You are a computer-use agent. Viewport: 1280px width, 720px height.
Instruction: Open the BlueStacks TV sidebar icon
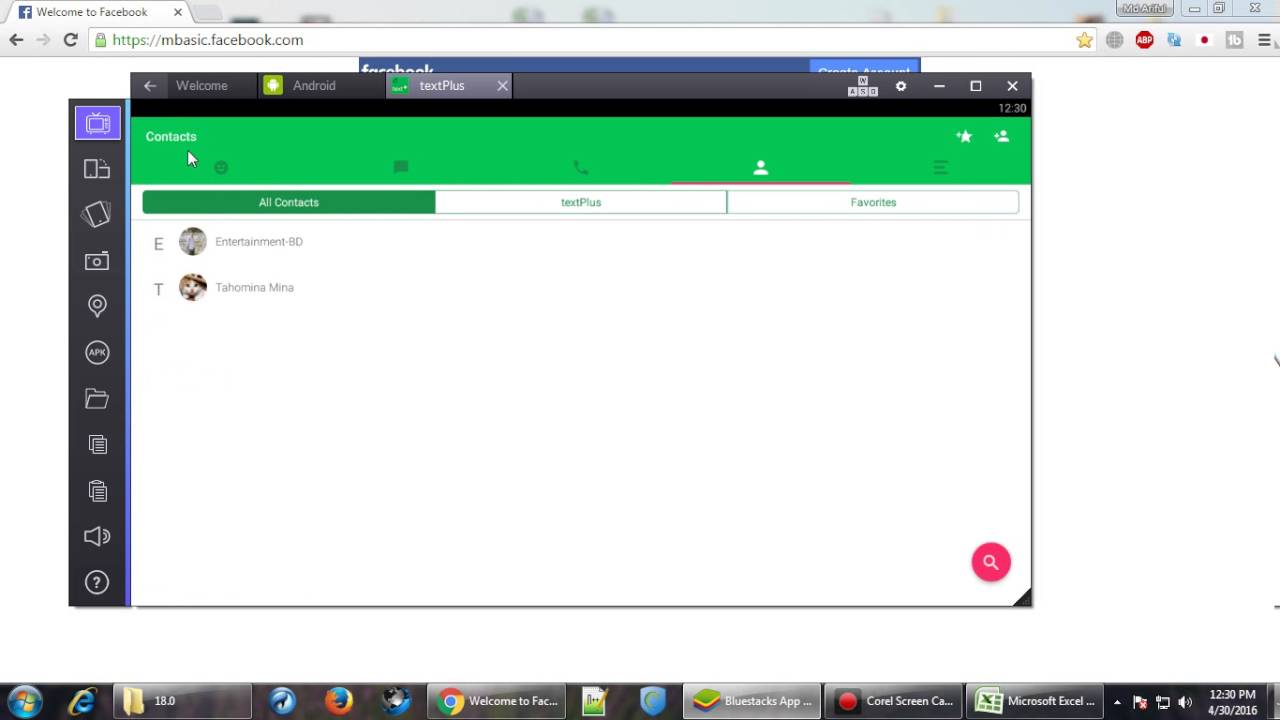coord(97,123)
